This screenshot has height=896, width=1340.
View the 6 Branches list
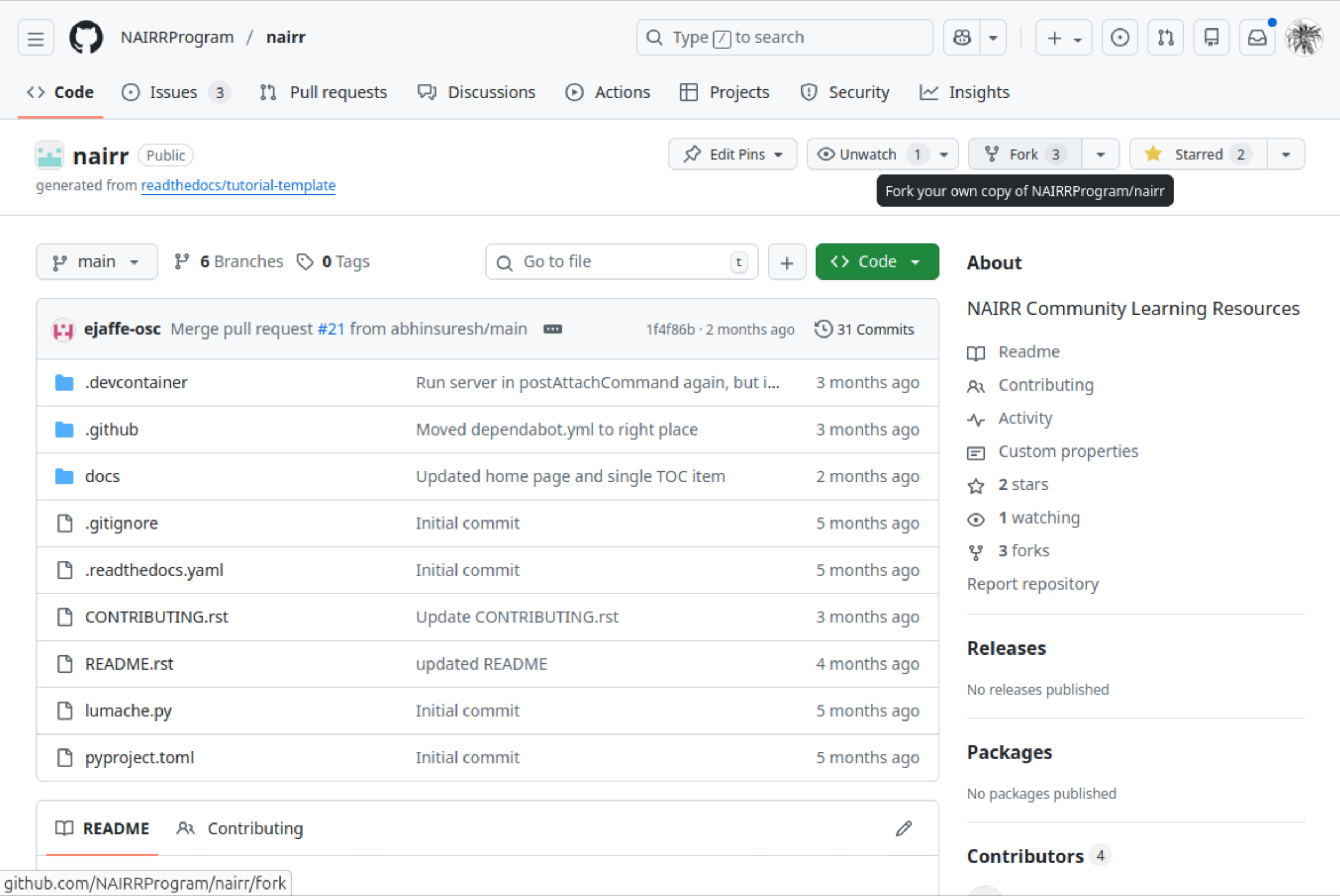click(x=229, y=262)
